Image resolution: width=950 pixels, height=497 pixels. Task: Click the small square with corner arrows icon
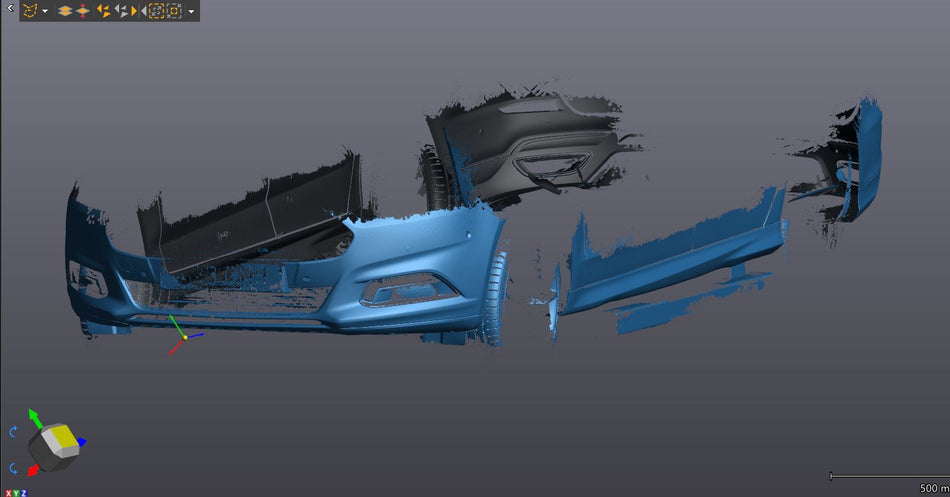coord(174,11)
